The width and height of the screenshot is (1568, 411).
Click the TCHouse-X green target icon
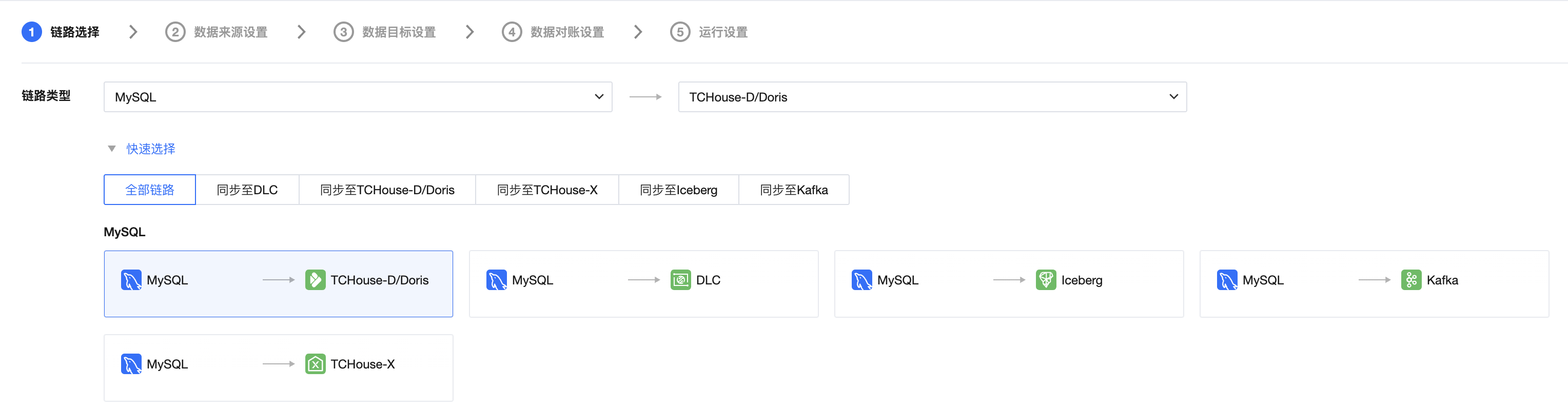(315, 363)
